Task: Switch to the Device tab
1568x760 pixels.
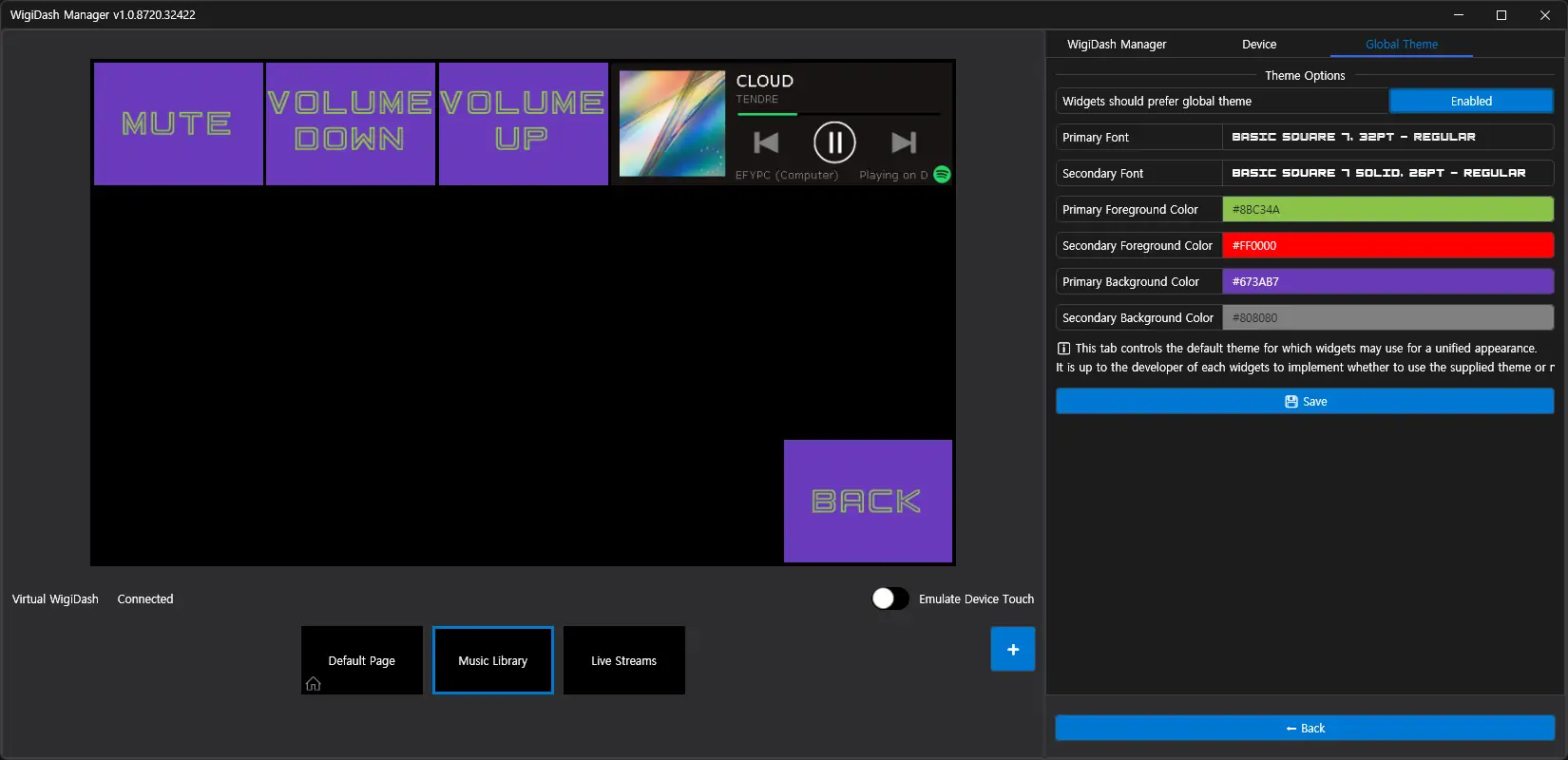Action: 1258,45
